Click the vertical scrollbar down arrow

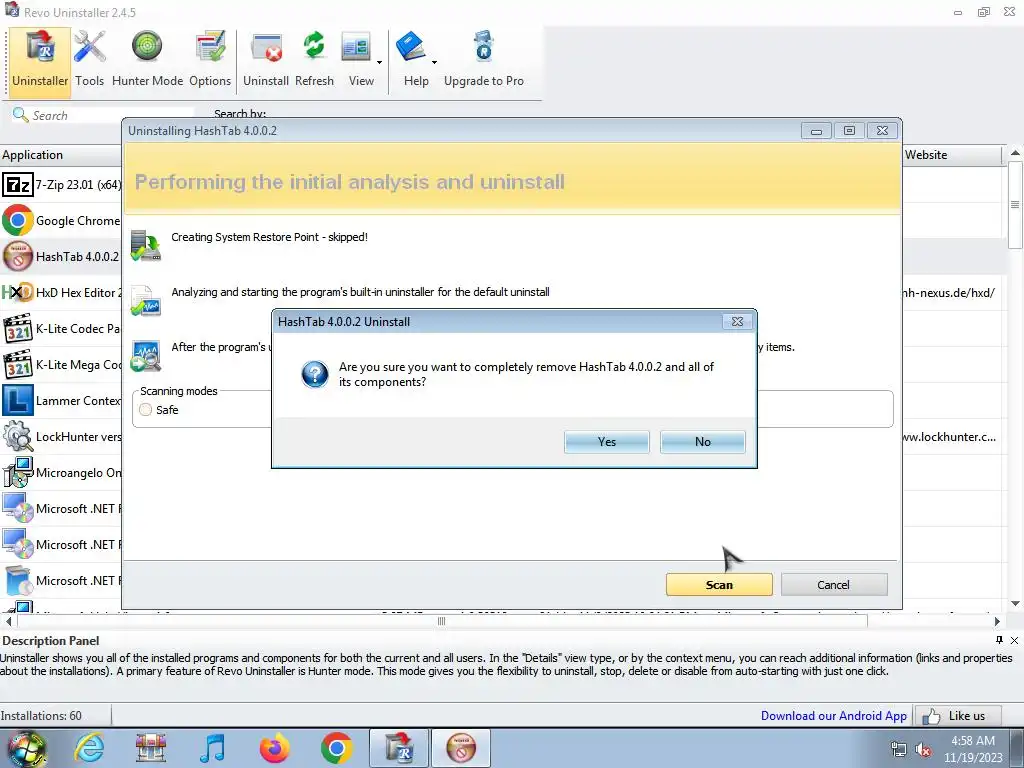(x=1015, y=603)
